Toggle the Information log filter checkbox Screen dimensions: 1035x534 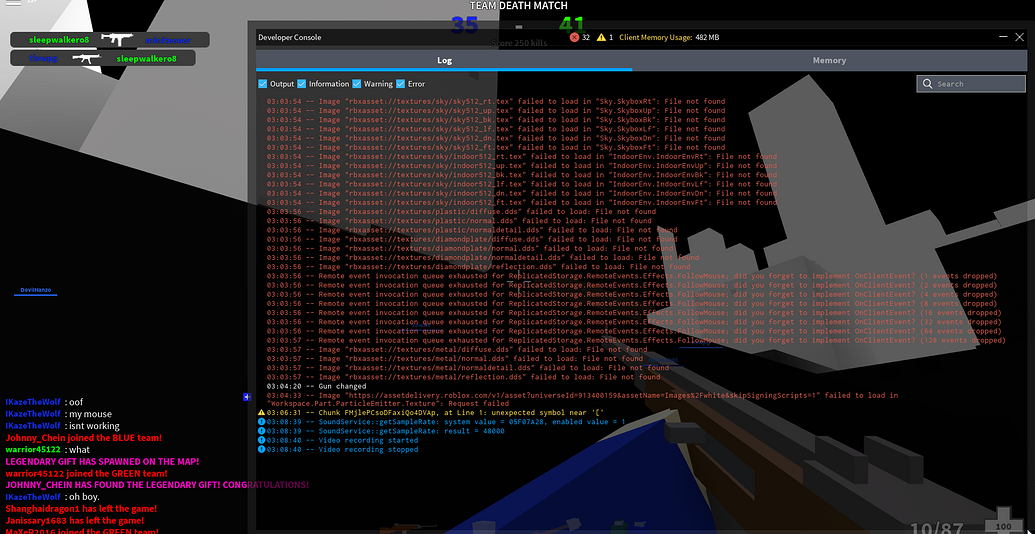click(302, 84)
